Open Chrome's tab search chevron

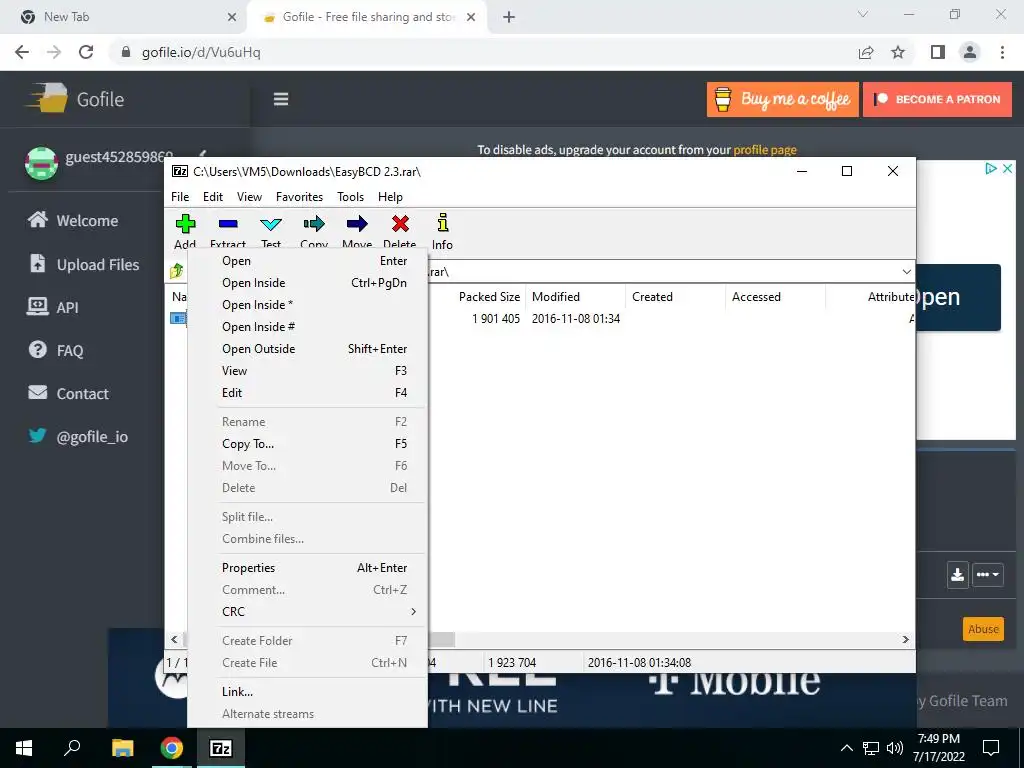[863, 14]
